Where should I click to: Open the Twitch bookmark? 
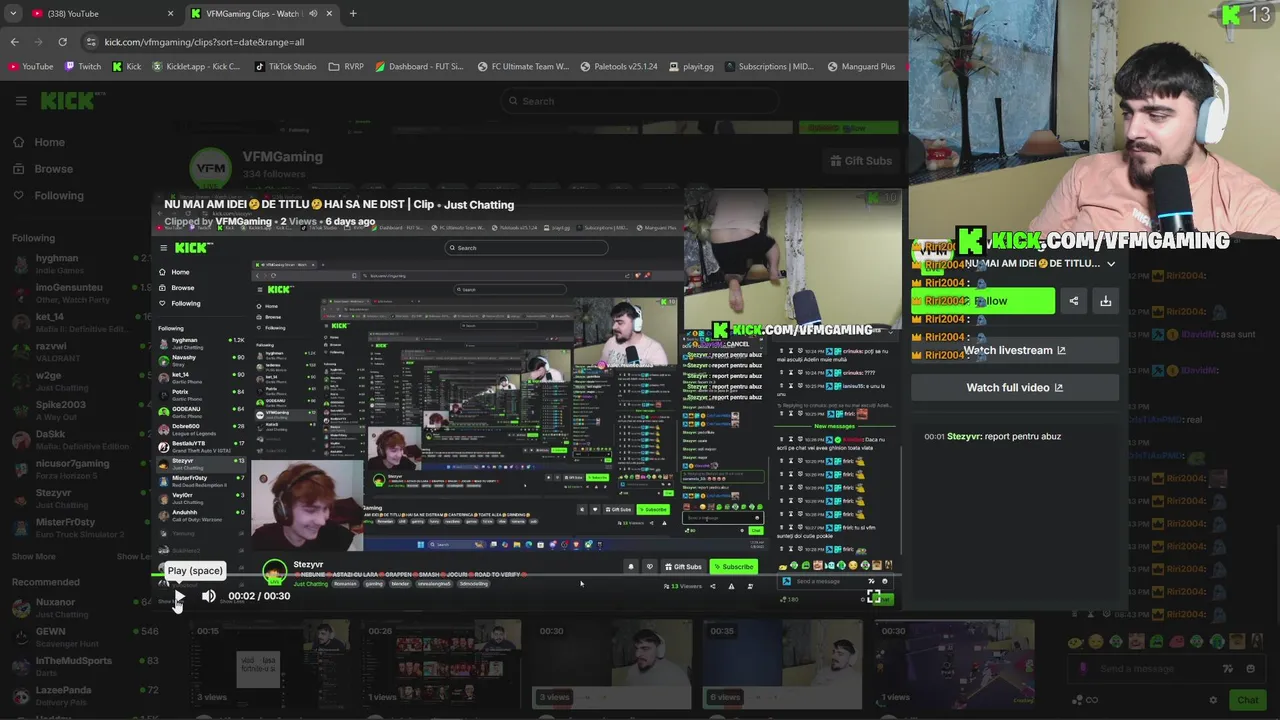(x=82, y=67)
